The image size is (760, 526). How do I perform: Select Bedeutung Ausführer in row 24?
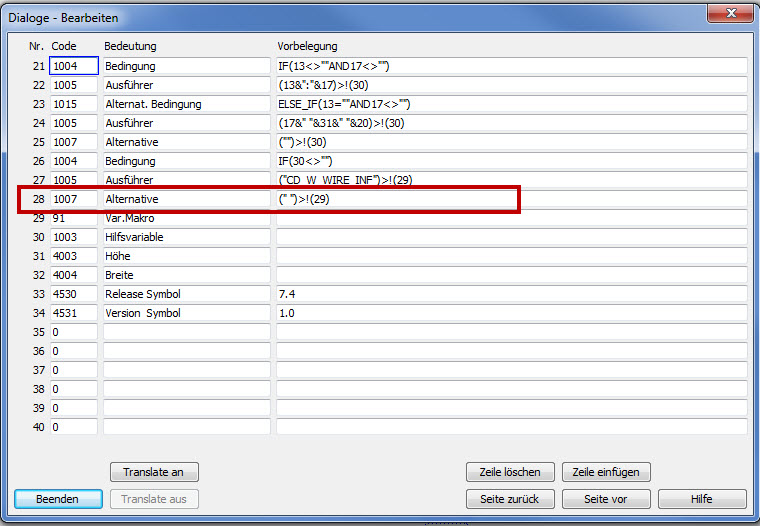pos(187,123)
